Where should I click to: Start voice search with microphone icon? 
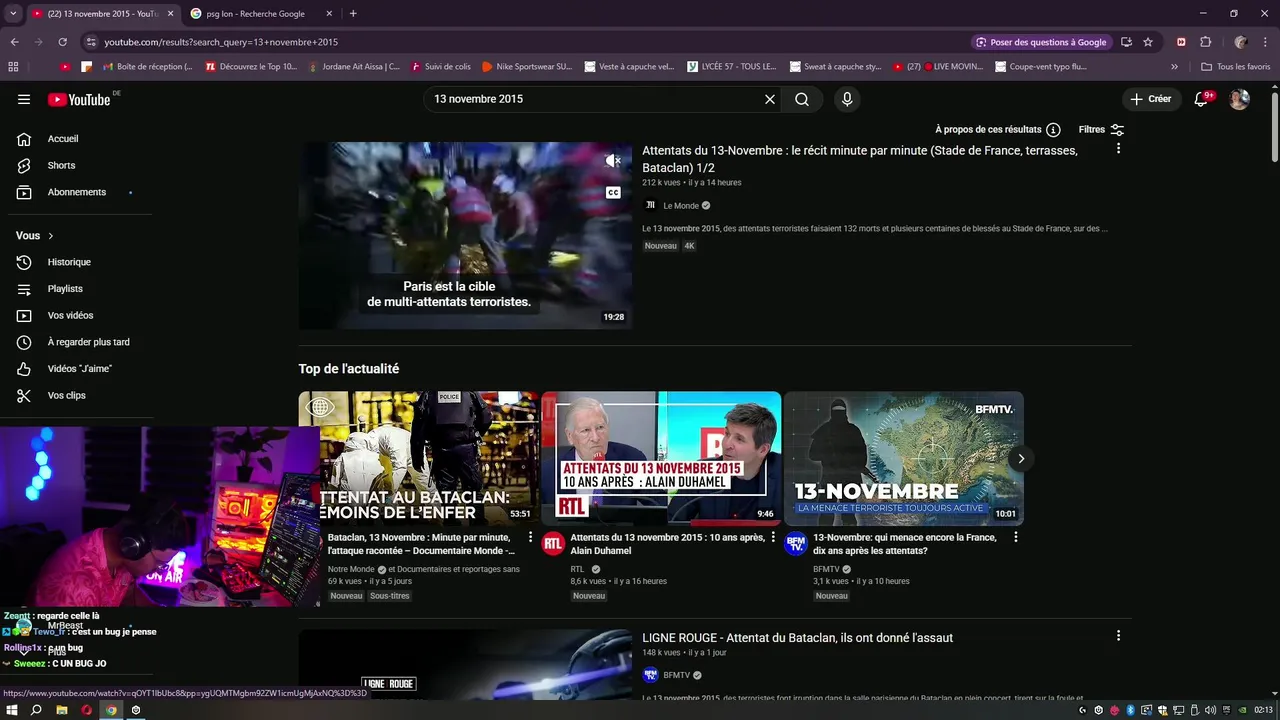click(x=847, y=99)
